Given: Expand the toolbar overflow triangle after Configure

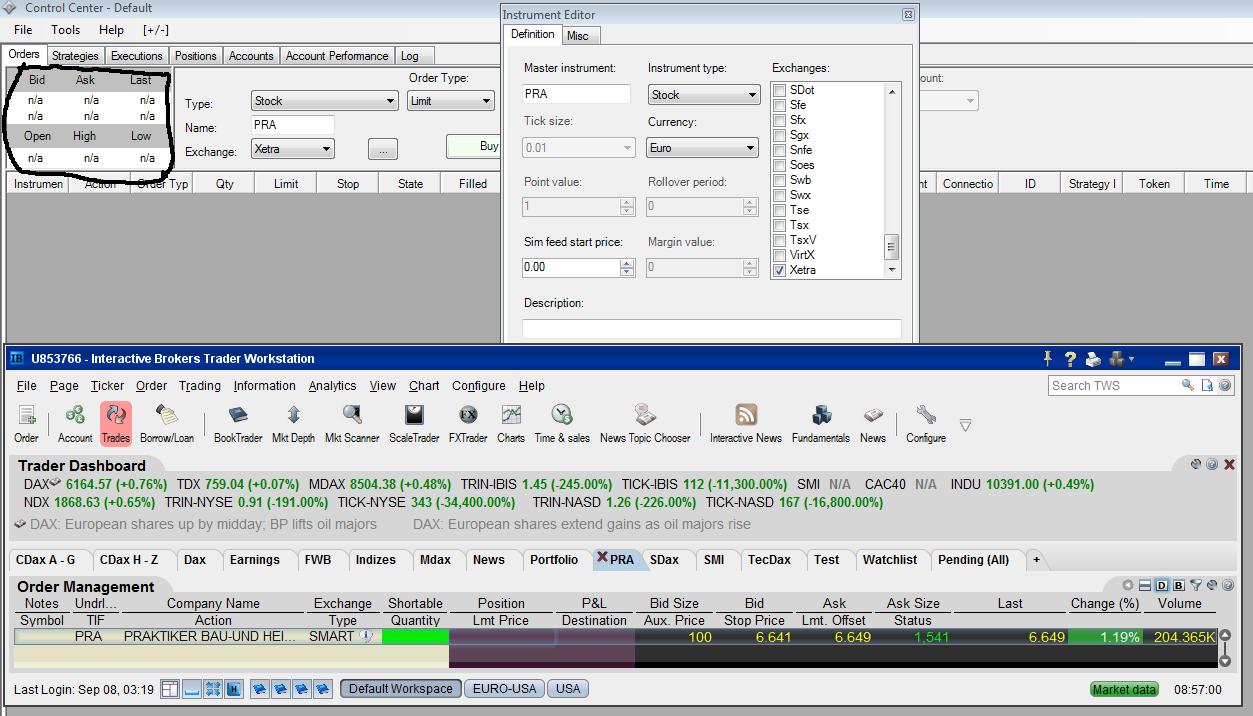Looking at the screenshot, I should tap(965, 426).
